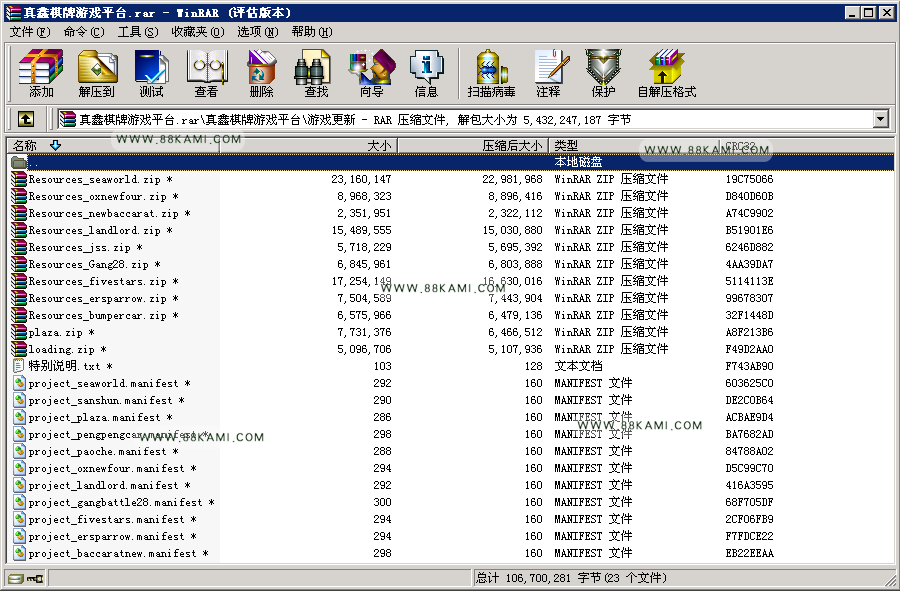Click the Add (添加) toolbar icon
The height and width of the screenshot is (591, 900).
coord(41,73)
